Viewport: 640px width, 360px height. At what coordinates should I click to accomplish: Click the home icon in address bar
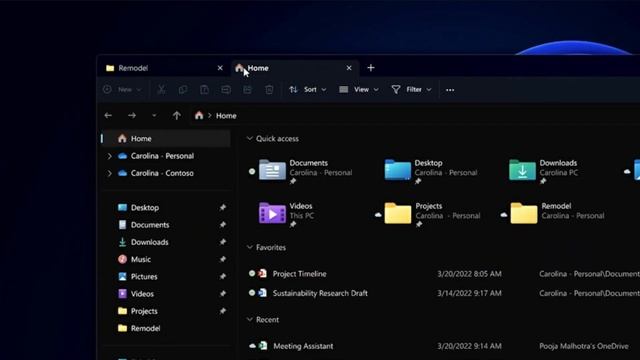point(199,116)
